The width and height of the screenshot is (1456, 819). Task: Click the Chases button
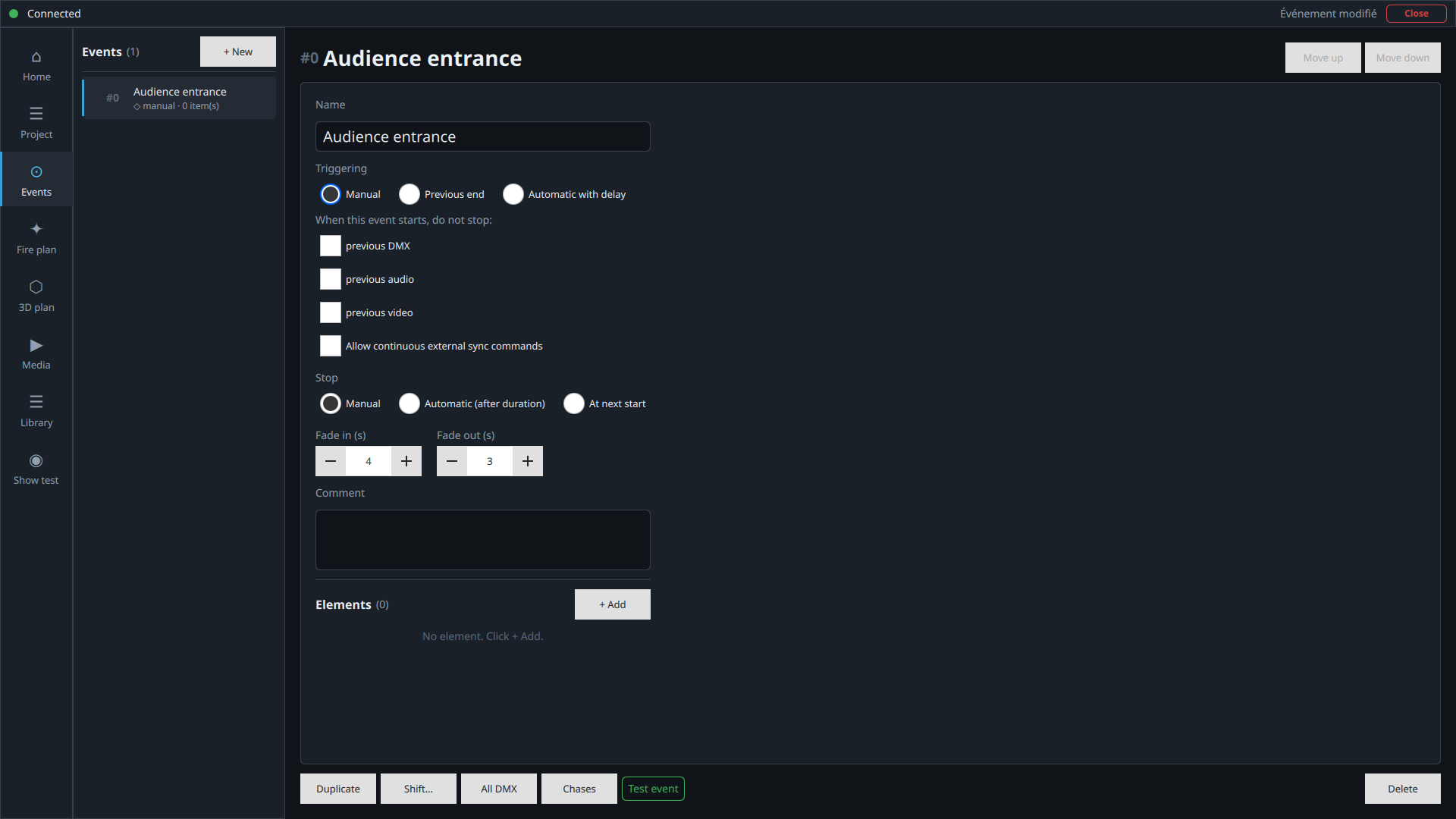pyautogui.click(x=579, y=789)
